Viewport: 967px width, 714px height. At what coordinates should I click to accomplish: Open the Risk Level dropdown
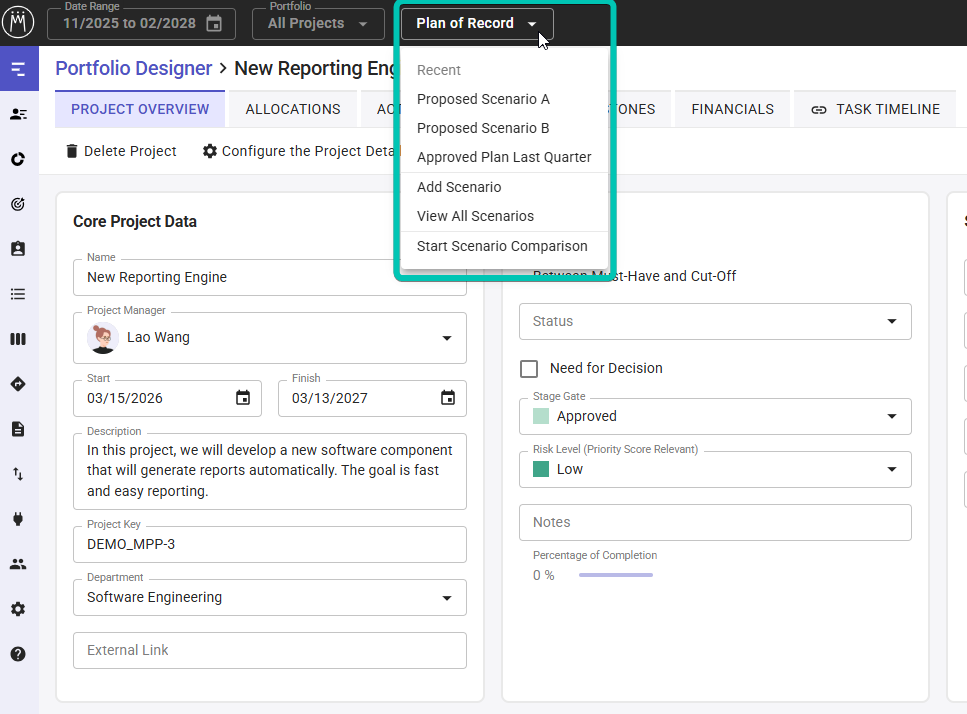point(891,469)
